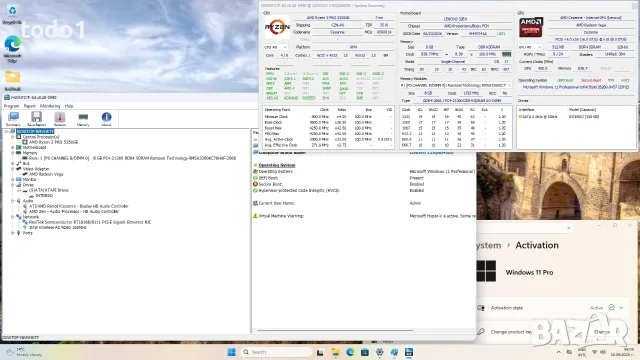Select RealTek Gigabit Ethernet NIC tree item

click(x=90, y=222)
